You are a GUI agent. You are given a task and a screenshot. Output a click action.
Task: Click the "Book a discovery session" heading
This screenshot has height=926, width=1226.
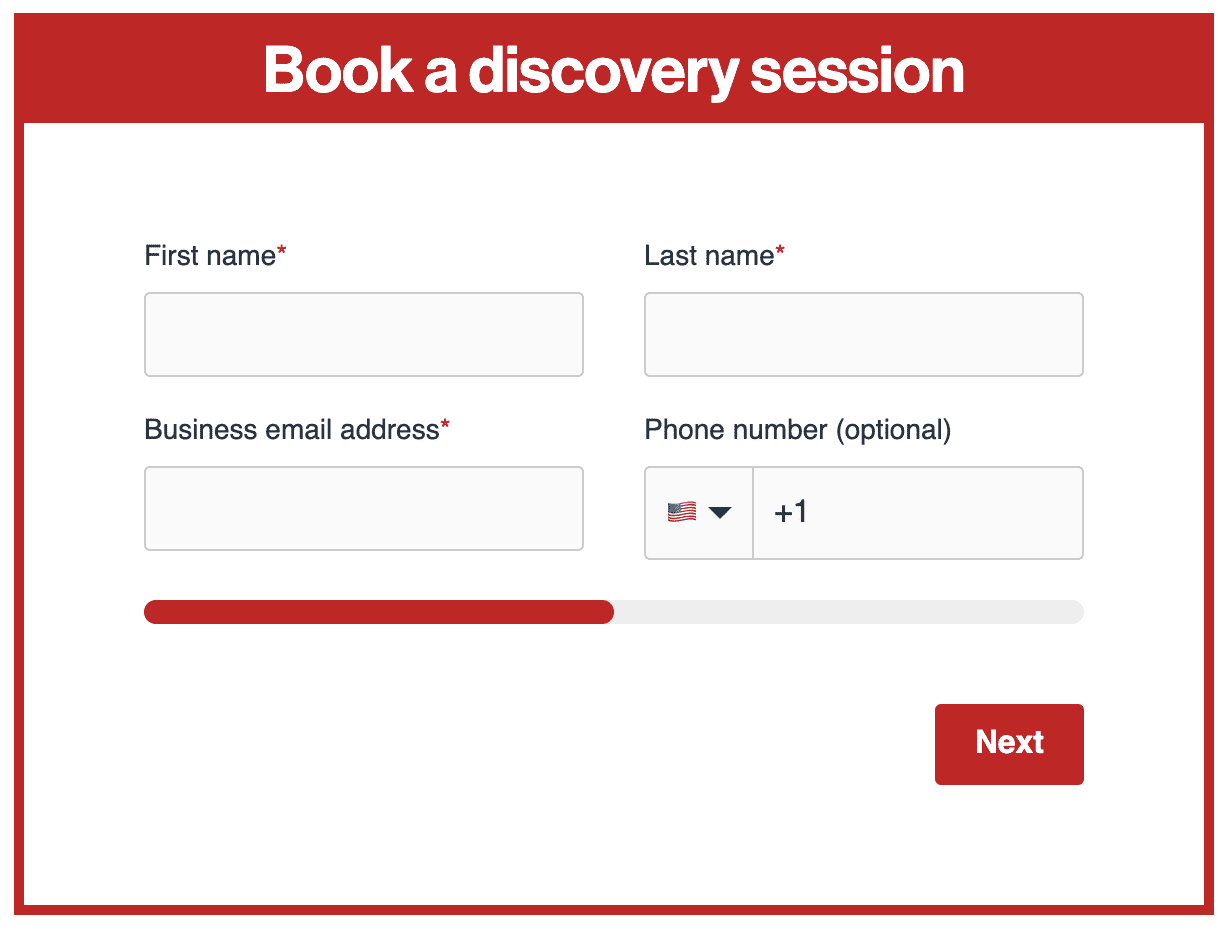coord(613,70)
